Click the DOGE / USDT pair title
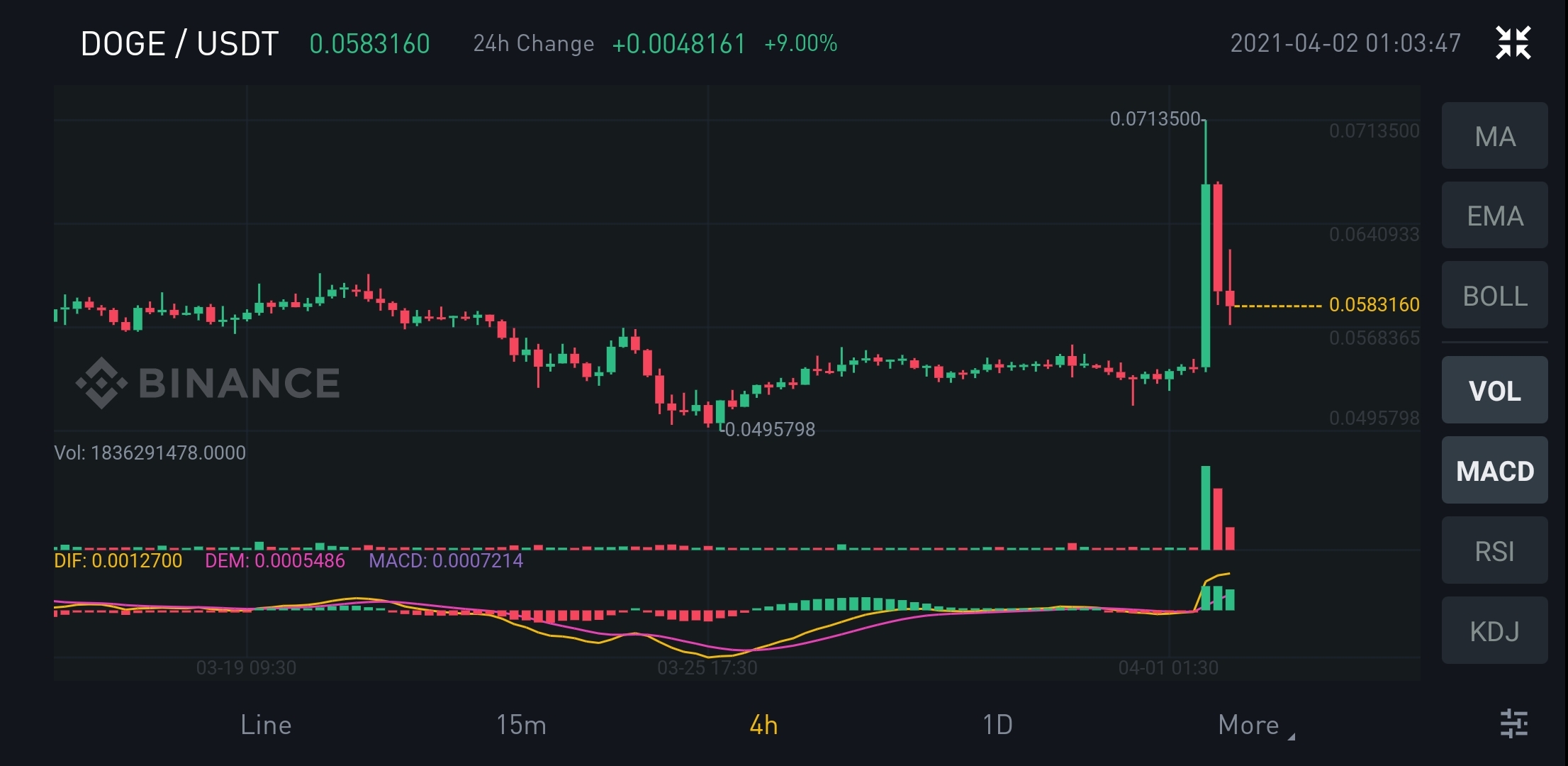 click(179, 43)
